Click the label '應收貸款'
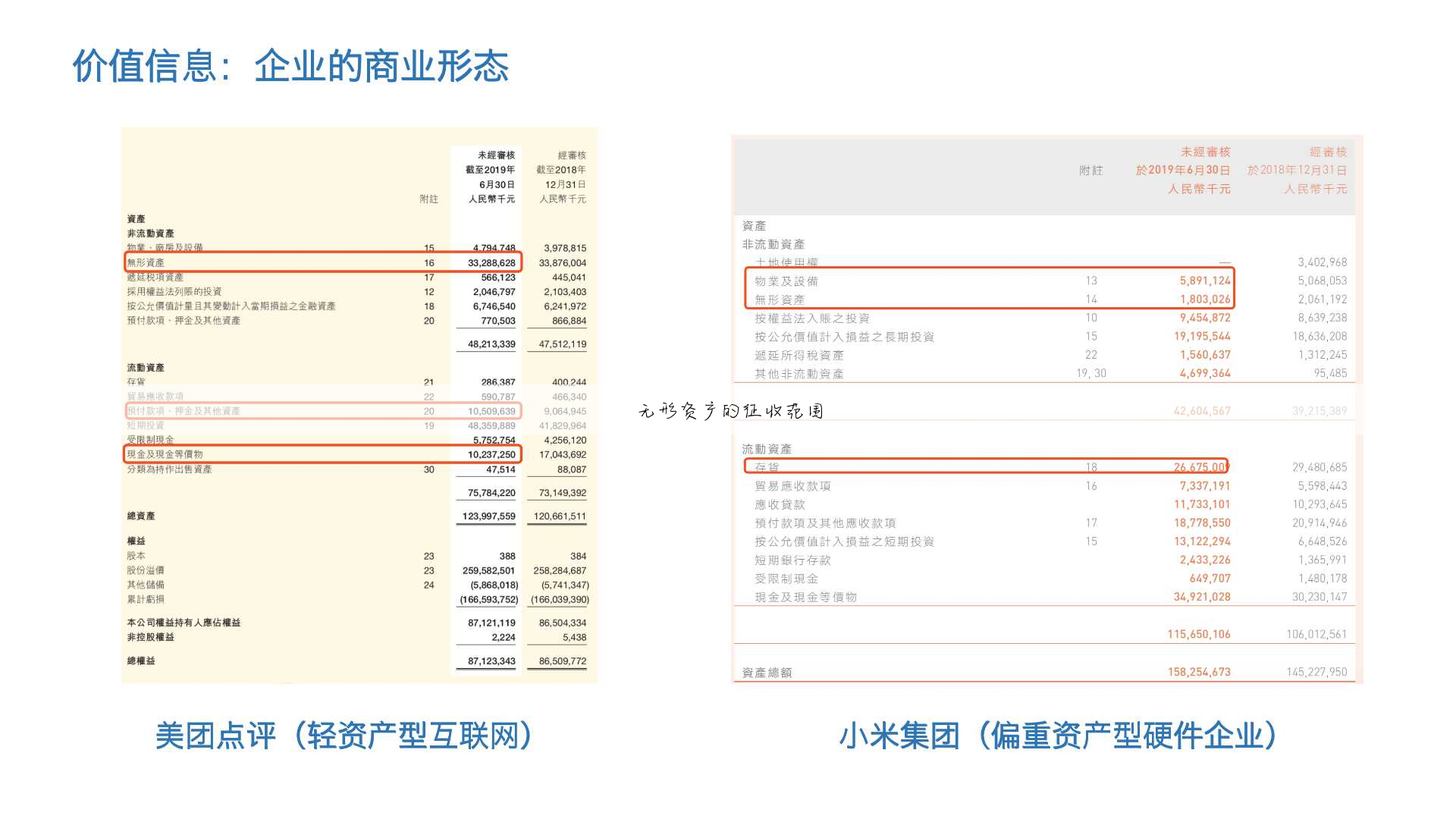 [x=780, y=505]
